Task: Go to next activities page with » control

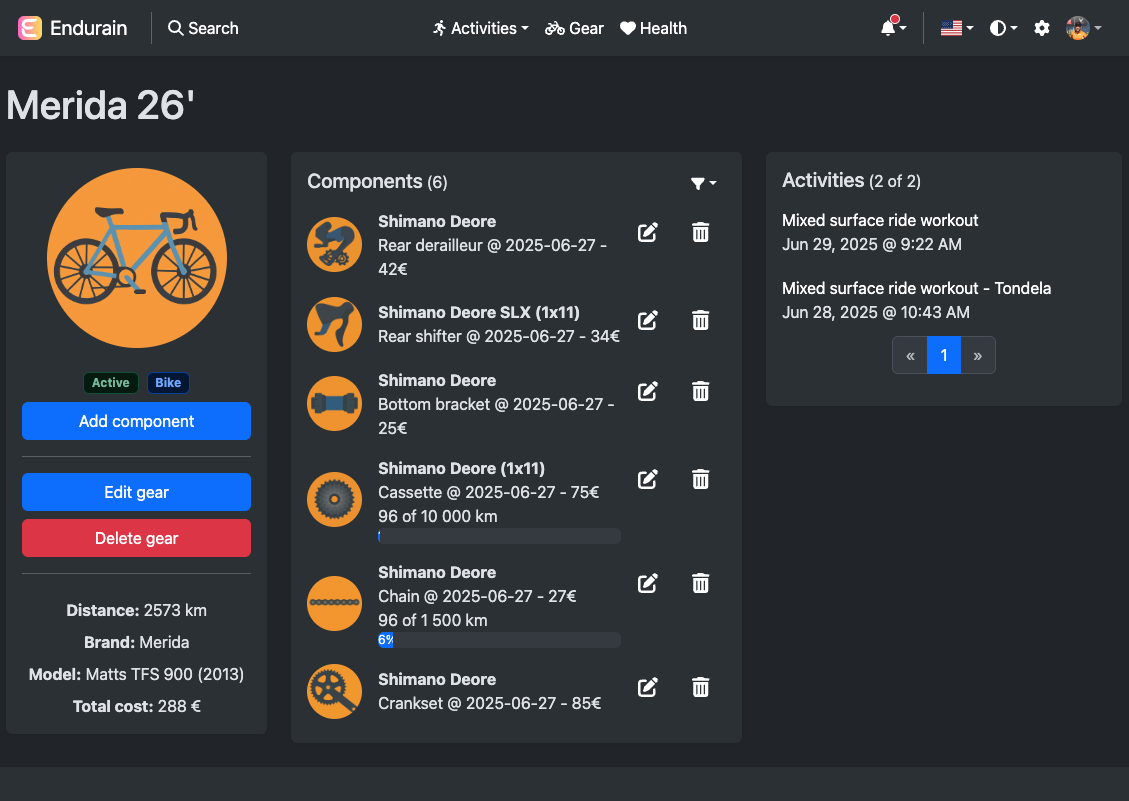Action: click(978, 355)
